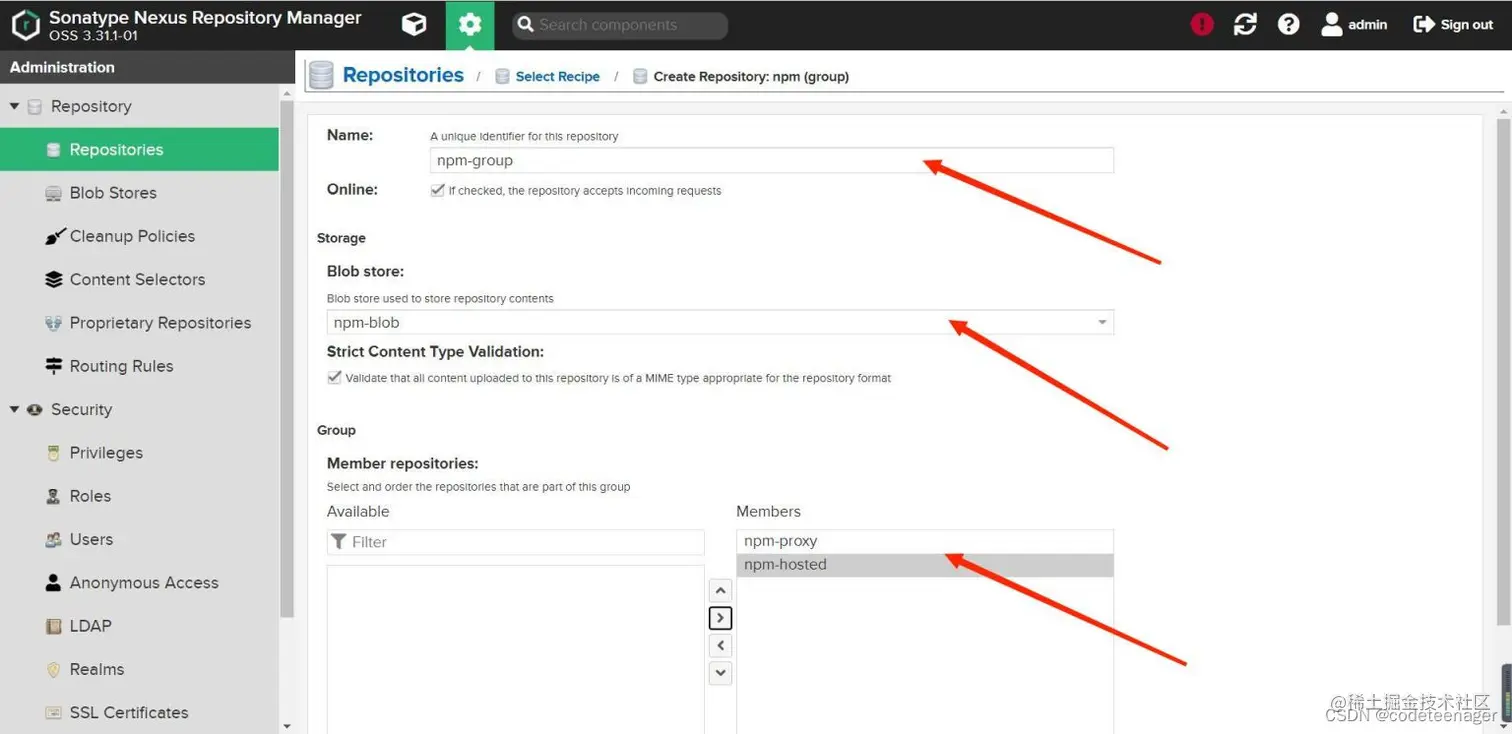
Task: Click the Repositories breadcrumb link
Action: coord(403,75)
